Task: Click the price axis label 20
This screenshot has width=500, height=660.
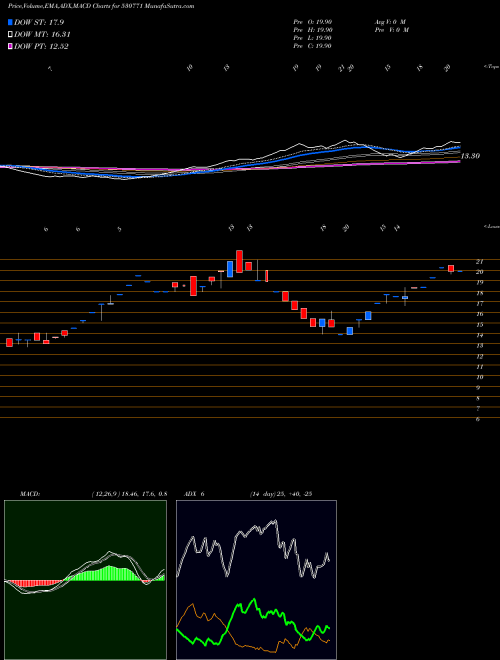Action: [479, 272]
